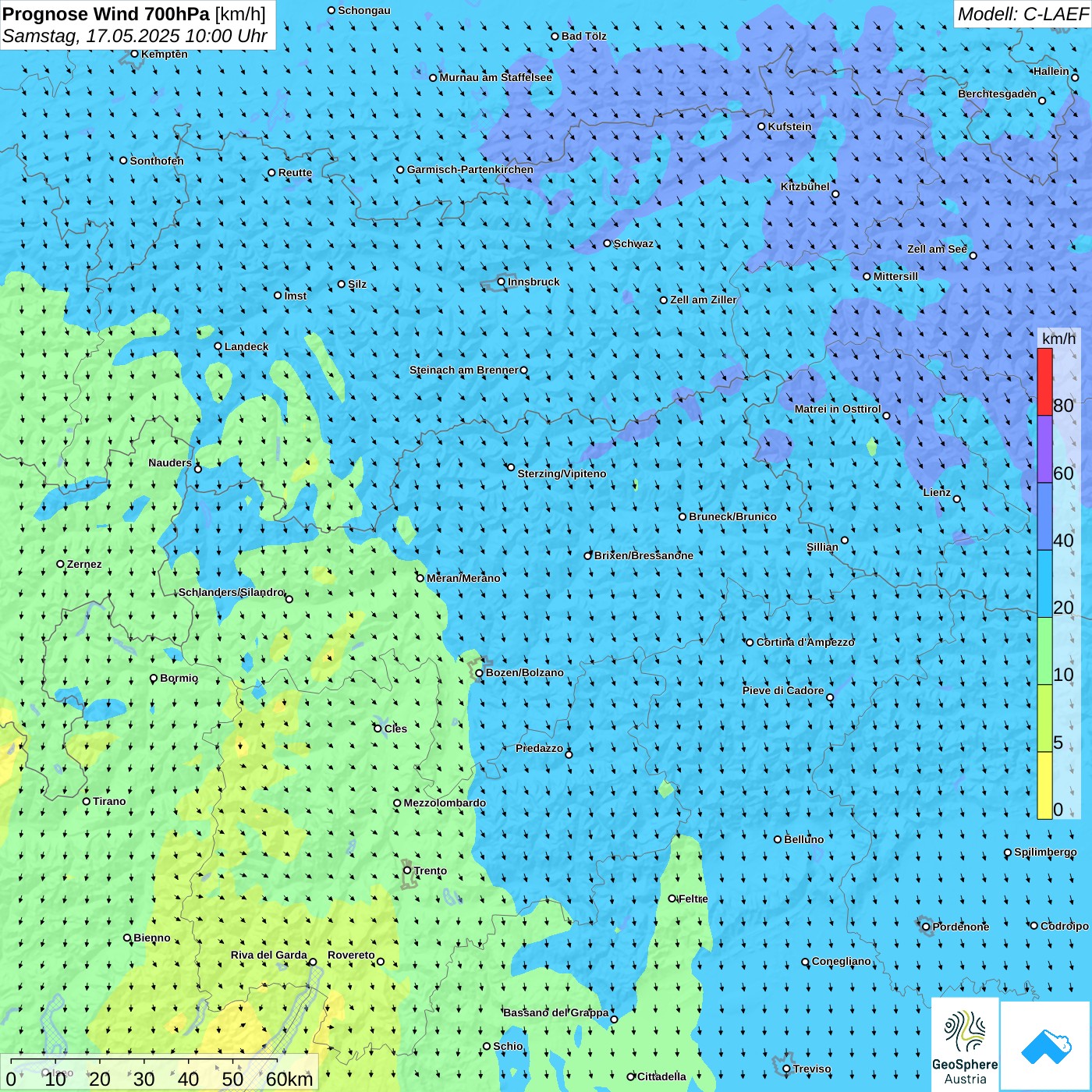Click the Reutte label
Screen dimensions: 1092x1092
click(x=295, y=172)
